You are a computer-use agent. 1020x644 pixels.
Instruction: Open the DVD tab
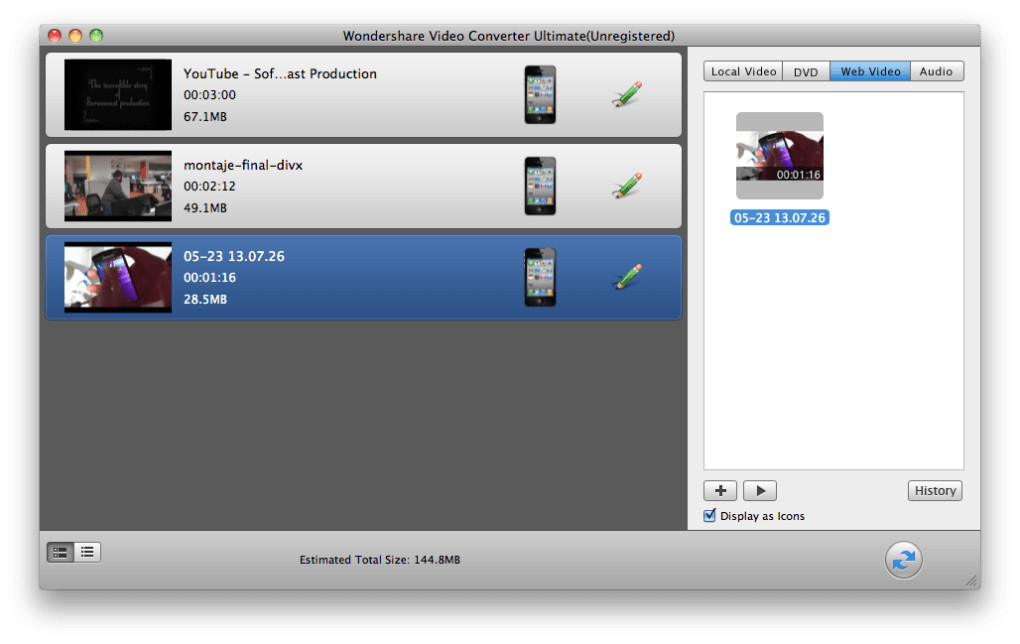[x=805, y=72]
